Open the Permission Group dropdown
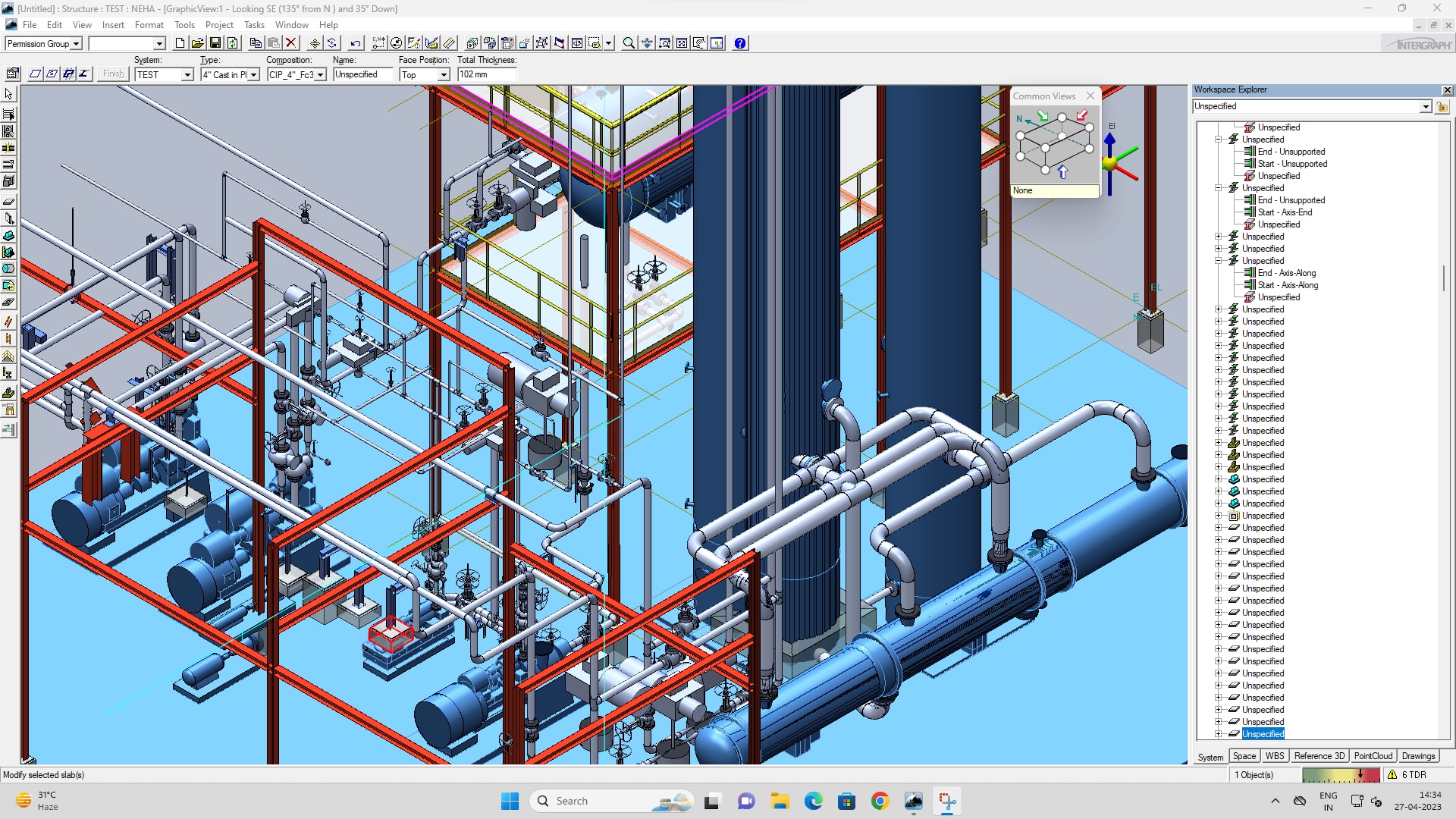Viewport: 1456px width, 819px height. pyautogui.click(x=76, y=44)
